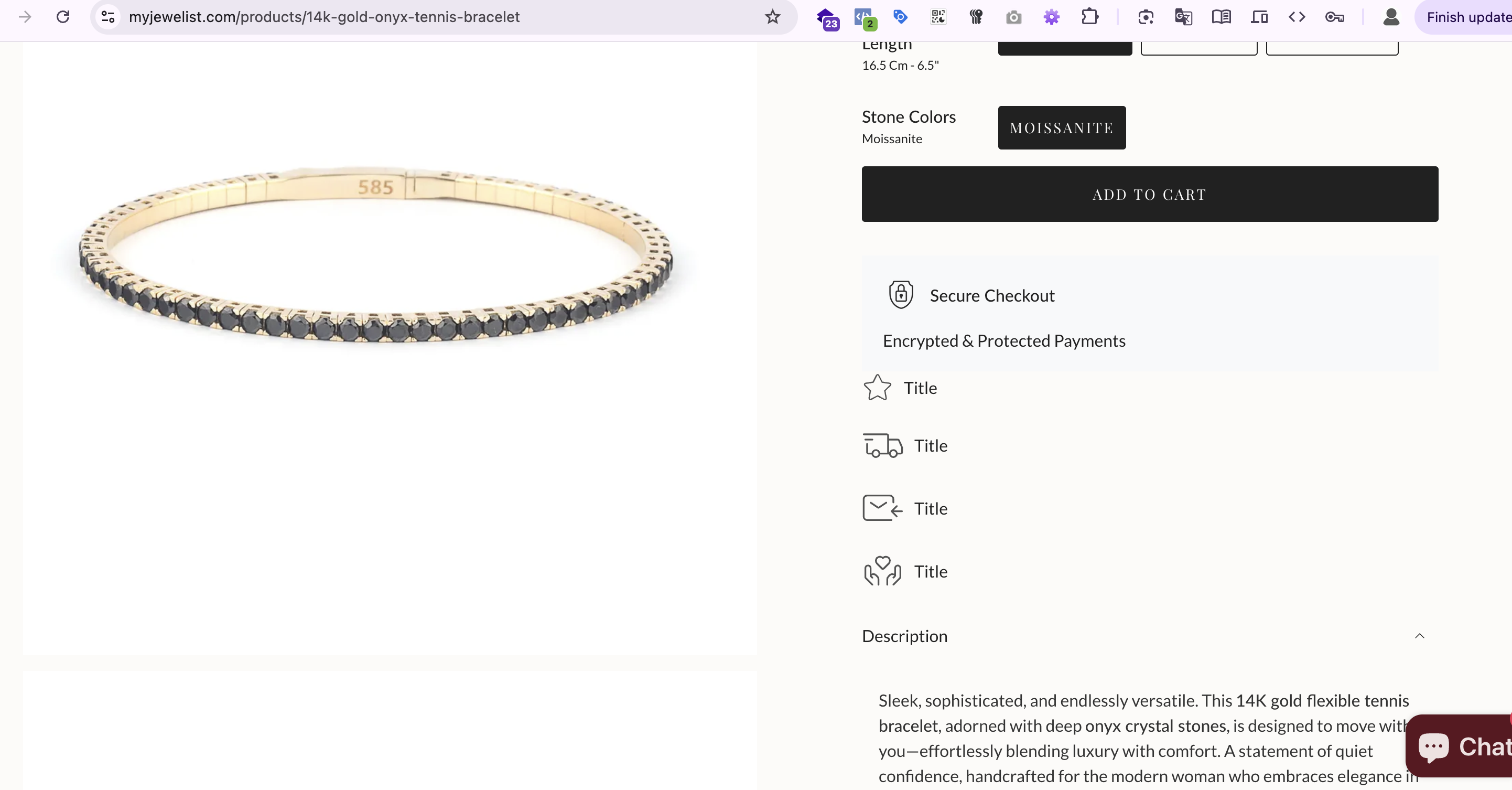This screenshot has width=1512, height=790.
Task: Open the Chrome profile avatar
Action: click(1390, 17)
